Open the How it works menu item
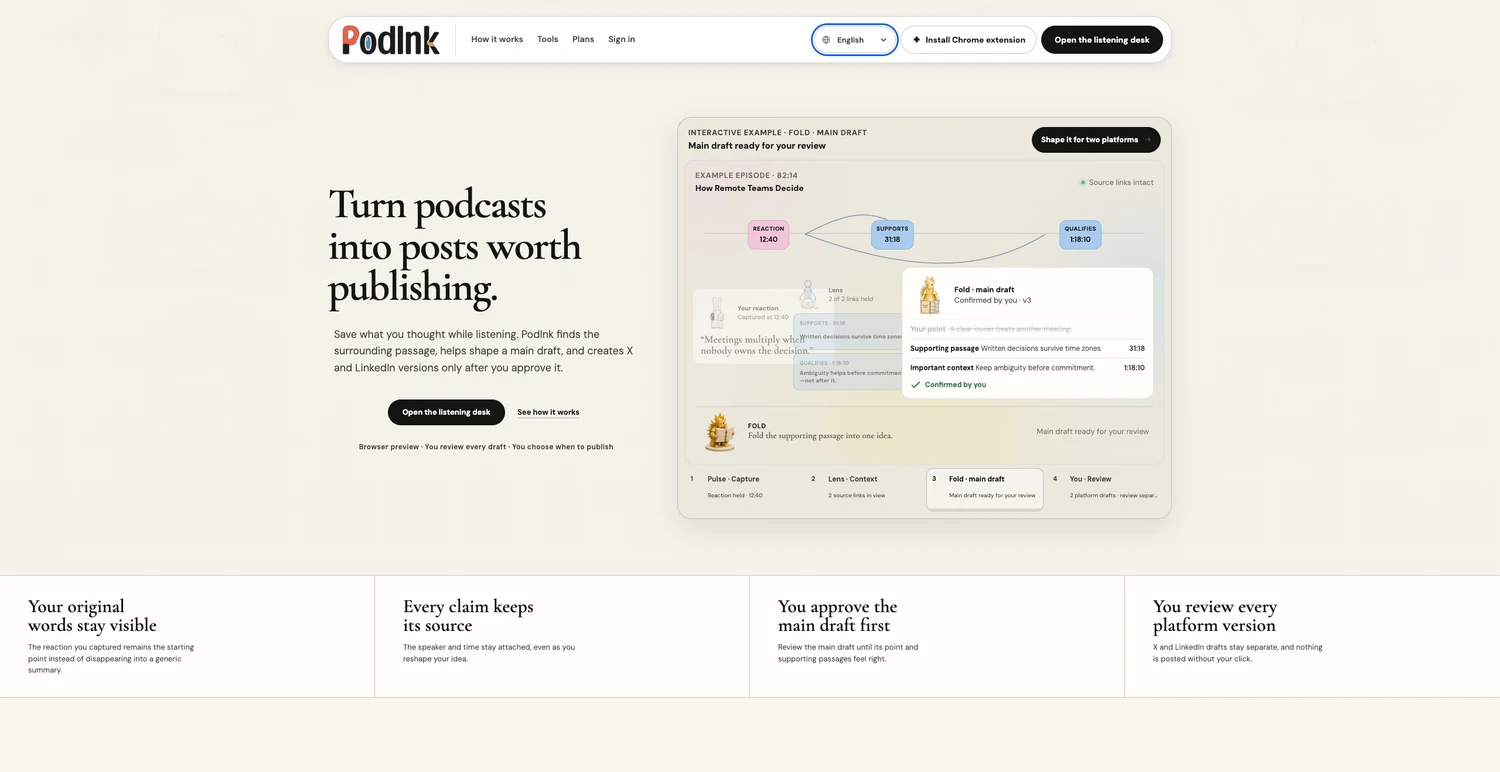This screenshot has width=1500, height=772. click(497, 39)
